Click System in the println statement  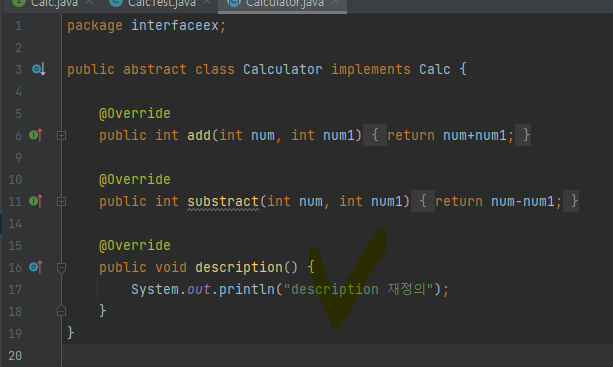coord(155,290)
